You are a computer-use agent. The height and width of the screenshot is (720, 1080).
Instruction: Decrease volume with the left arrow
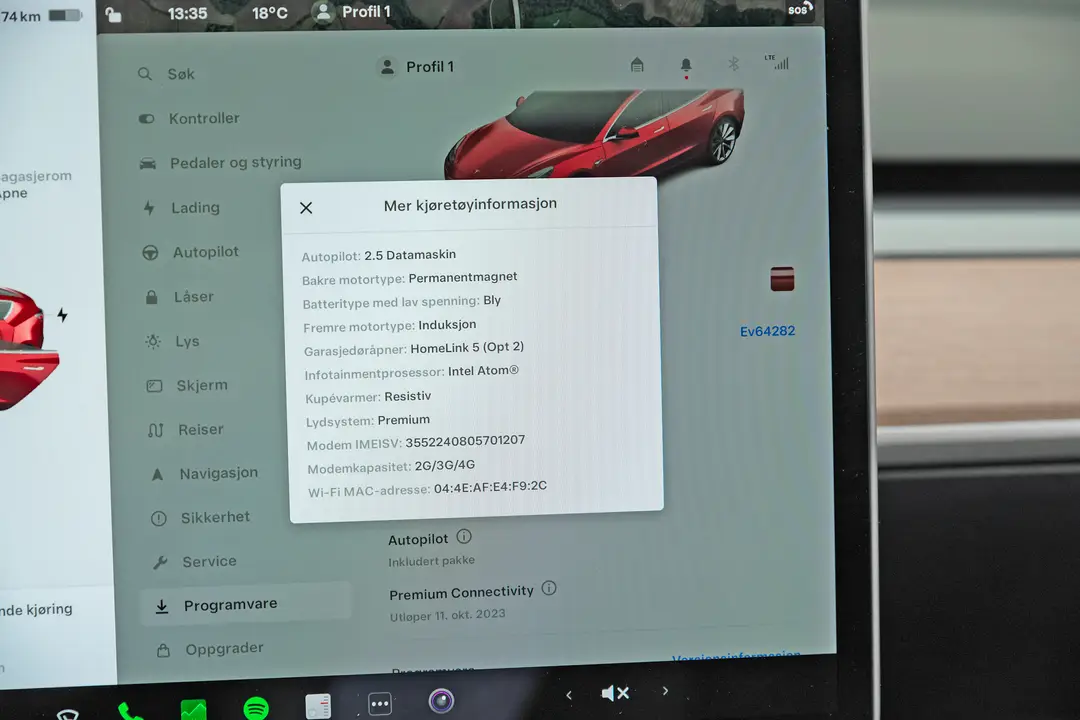coord(568,695)
